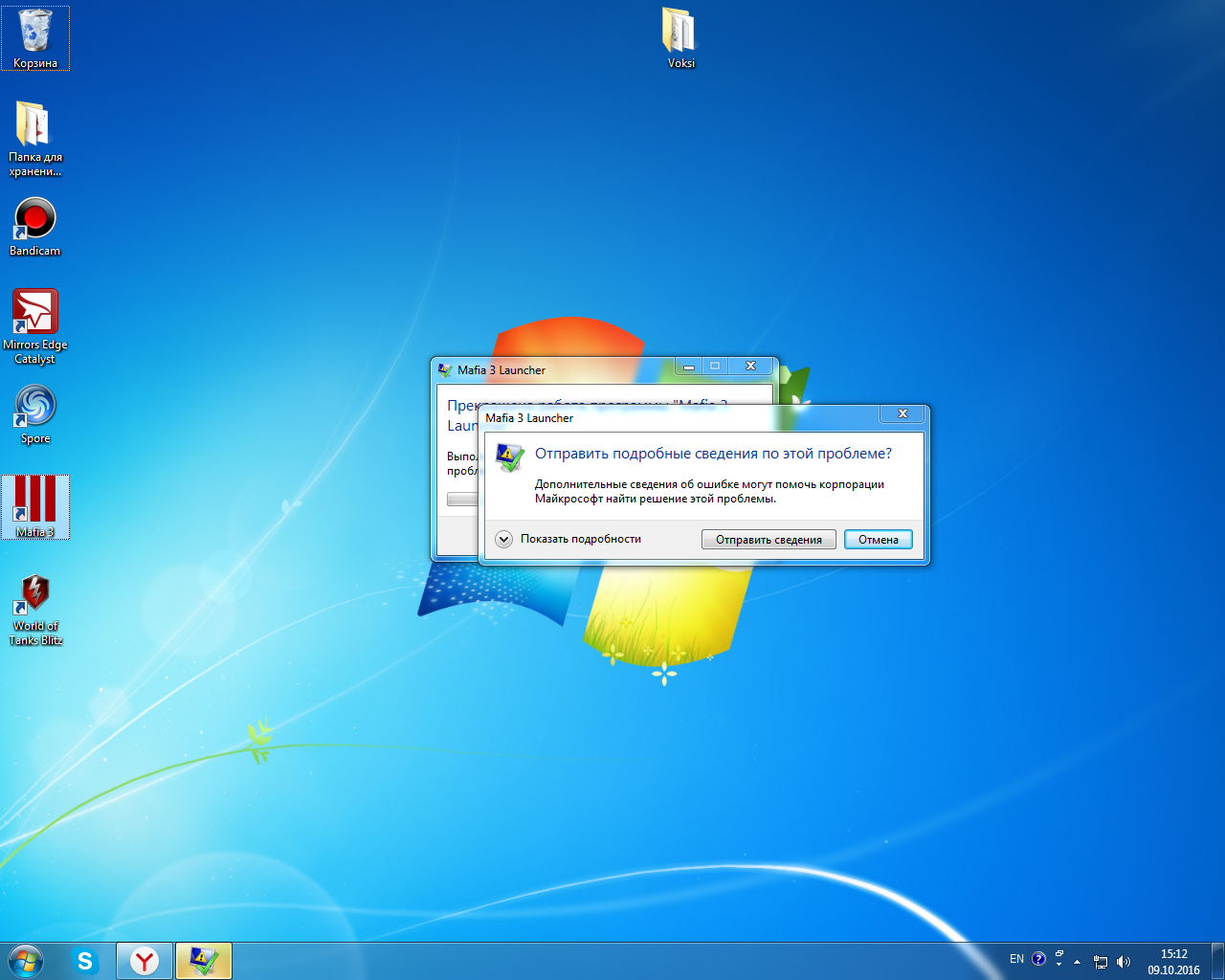Minimize the back Mafia 3 Launcher window
The width and height of the screenshot is (1225, 980).
(x=688, y=367)
